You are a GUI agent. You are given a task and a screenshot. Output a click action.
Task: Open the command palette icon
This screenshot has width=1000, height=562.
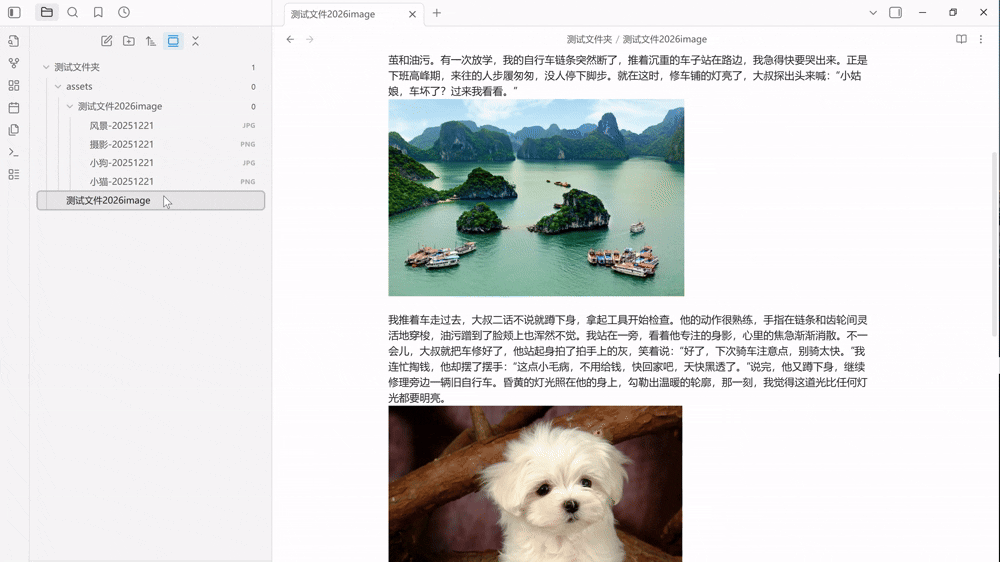[x=13, y=152]
